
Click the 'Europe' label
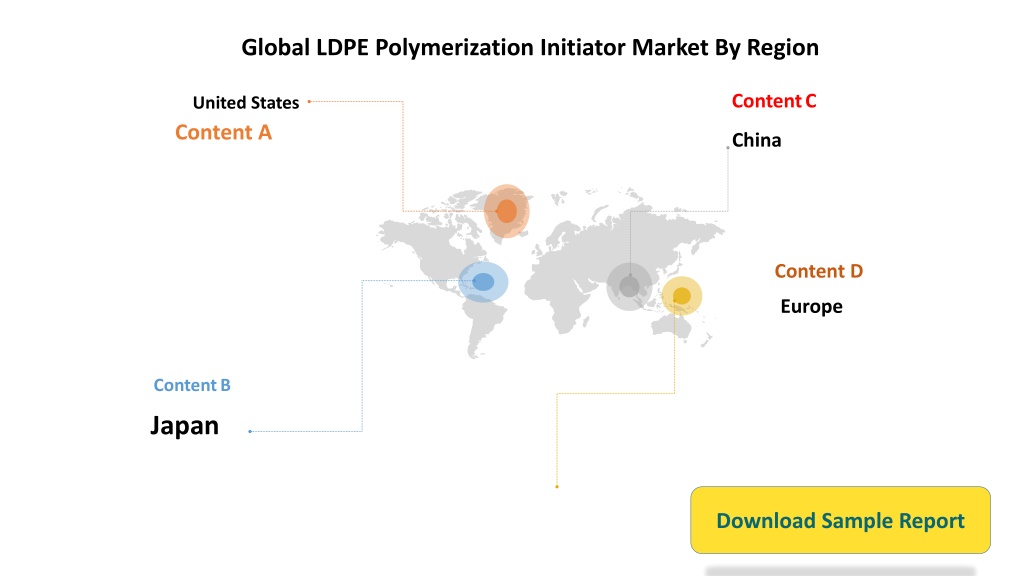[x=811, y=306]
